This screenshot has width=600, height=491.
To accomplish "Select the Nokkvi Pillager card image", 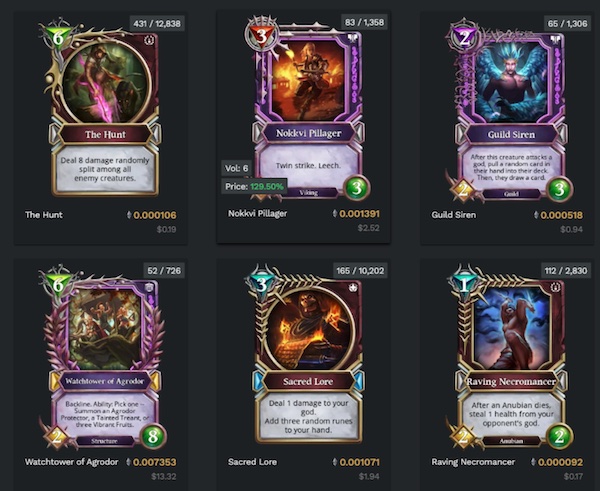I will point(308,108).
